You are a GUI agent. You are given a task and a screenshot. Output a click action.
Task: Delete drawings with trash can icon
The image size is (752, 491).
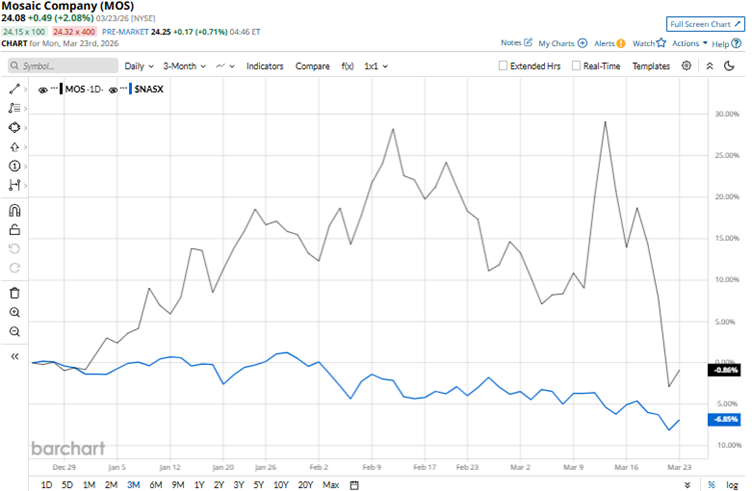coord(14,293)
